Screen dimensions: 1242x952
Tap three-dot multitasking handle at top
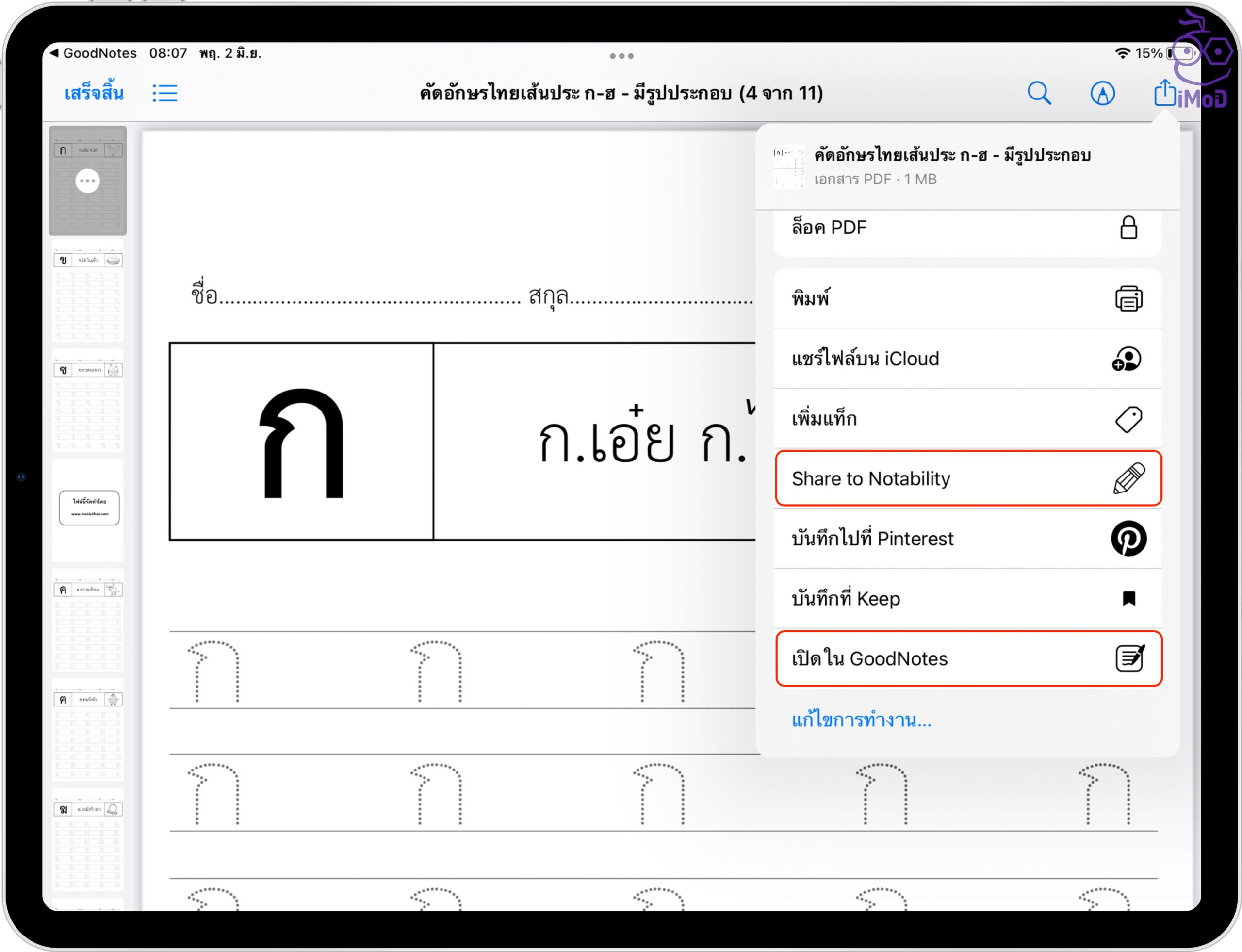[x=621, y=56]
